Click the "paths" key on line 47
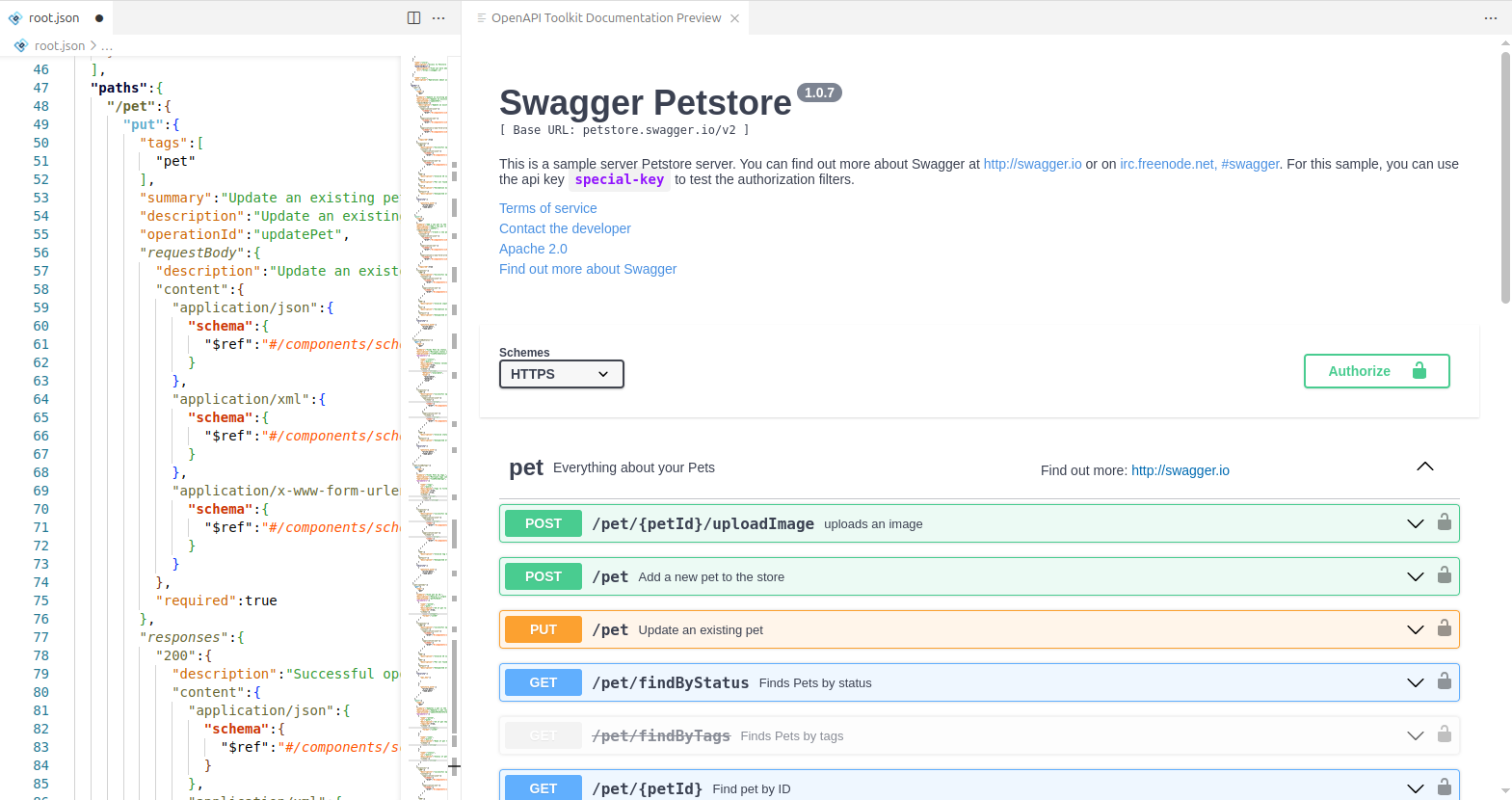Viewport: 1512px width, 800px height. click(119, 88)
